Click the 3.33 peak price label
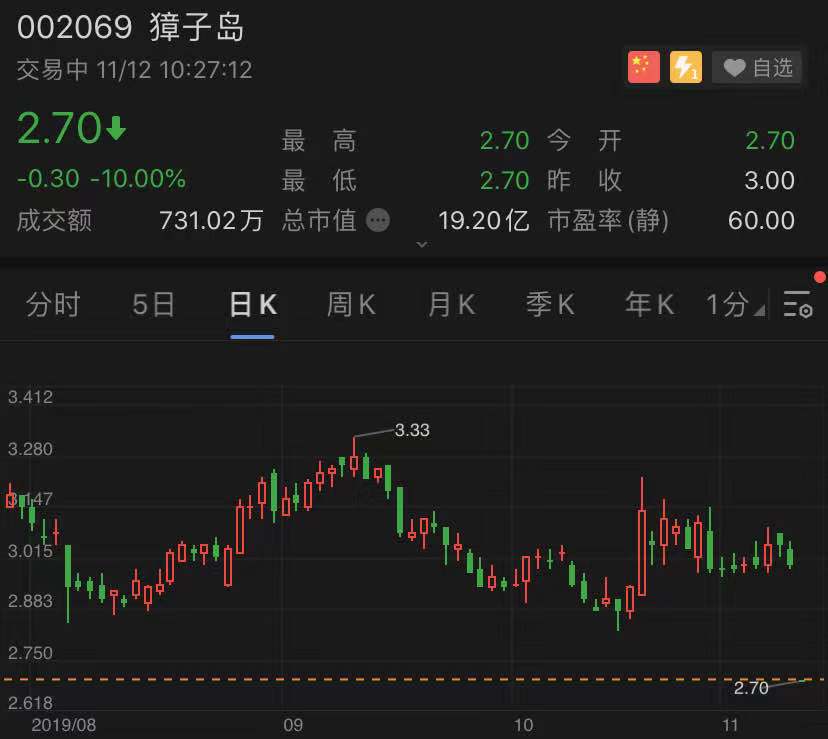Viewport: 828px width, 739px height. coord(412,430)
